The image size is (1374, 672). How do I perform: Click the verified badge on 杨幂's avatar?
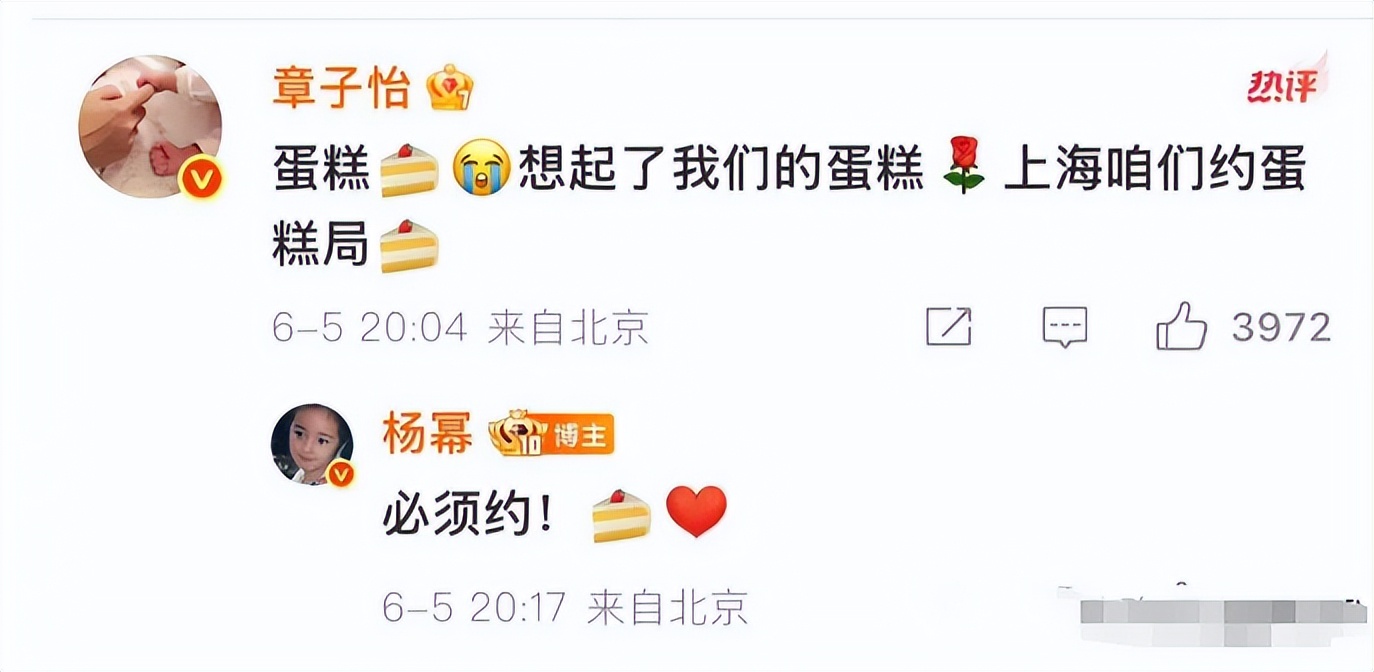click(x=341, y=474)
